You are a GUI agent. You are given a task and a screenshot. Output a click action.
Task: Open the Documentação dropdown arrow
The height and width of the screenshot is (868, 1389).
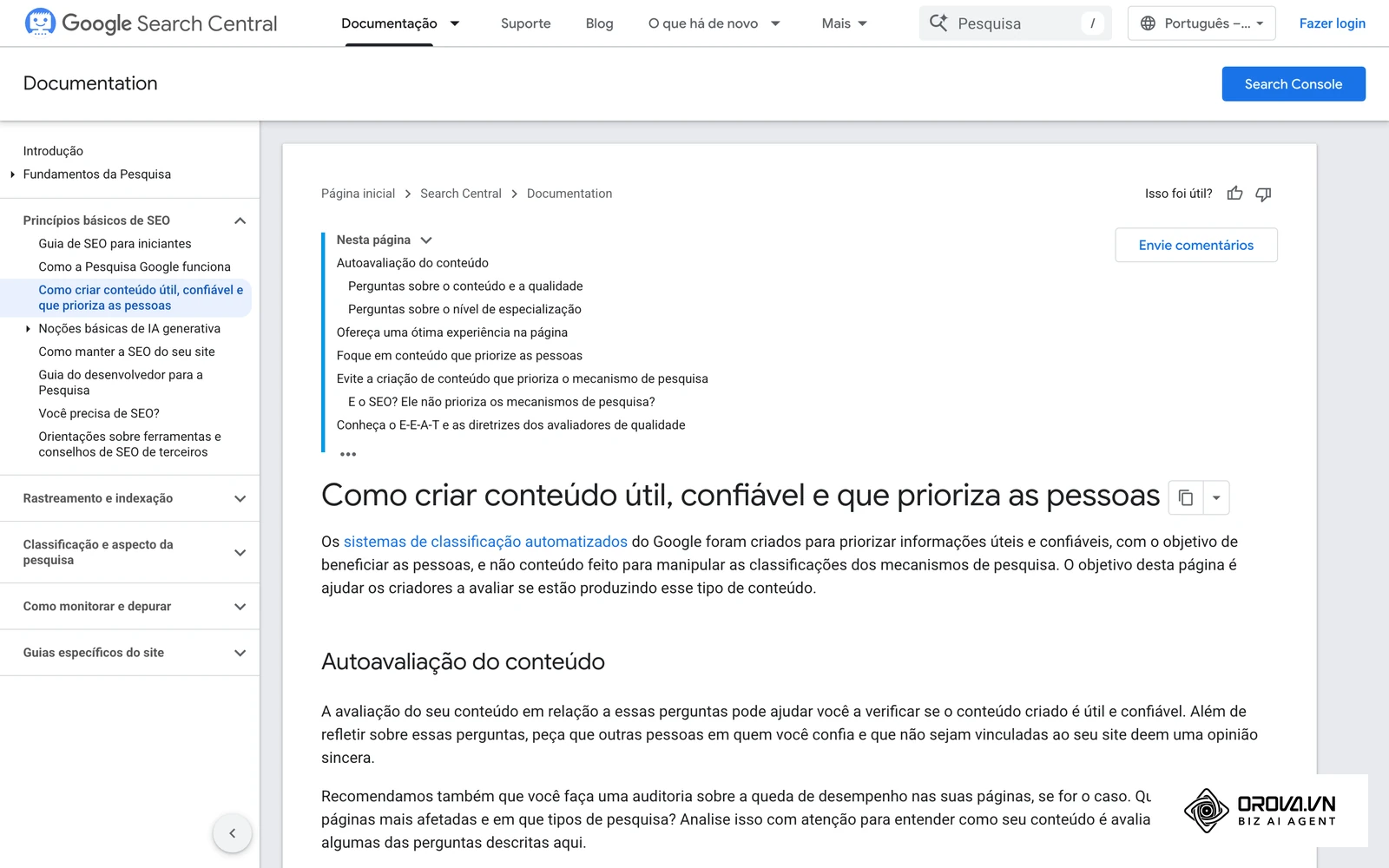tap(455, 23)
